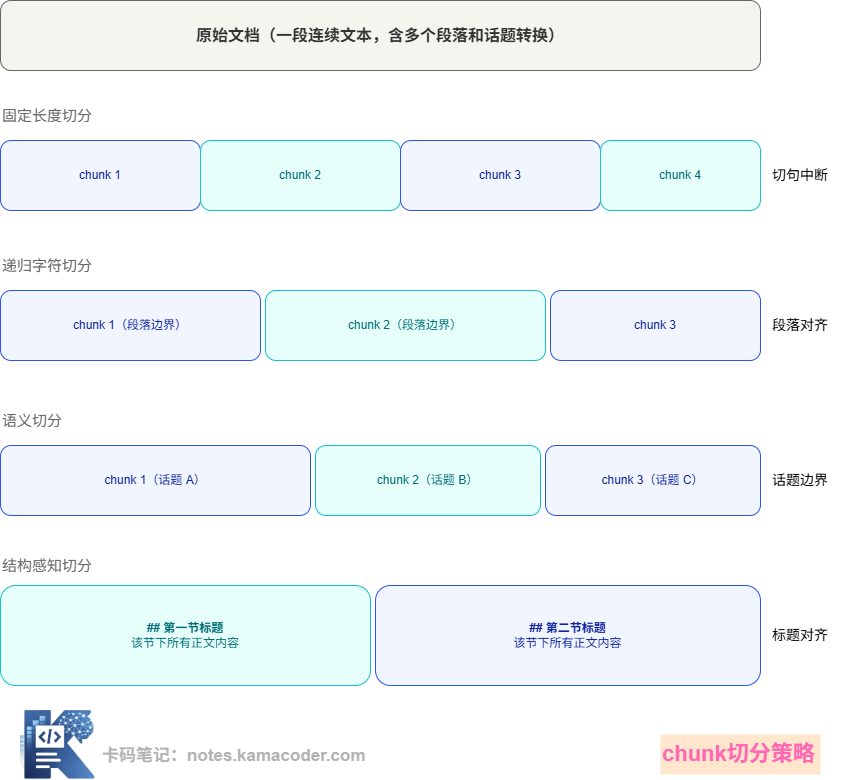Screen dimensions: 851x780
Task: Click the 标题对齐 label
Action: tap(800, 635)
